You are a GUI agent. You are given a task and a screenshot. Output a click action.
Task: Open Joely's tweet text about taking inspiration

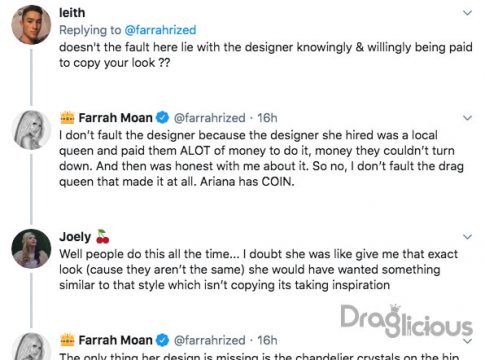tap(258, 270)
